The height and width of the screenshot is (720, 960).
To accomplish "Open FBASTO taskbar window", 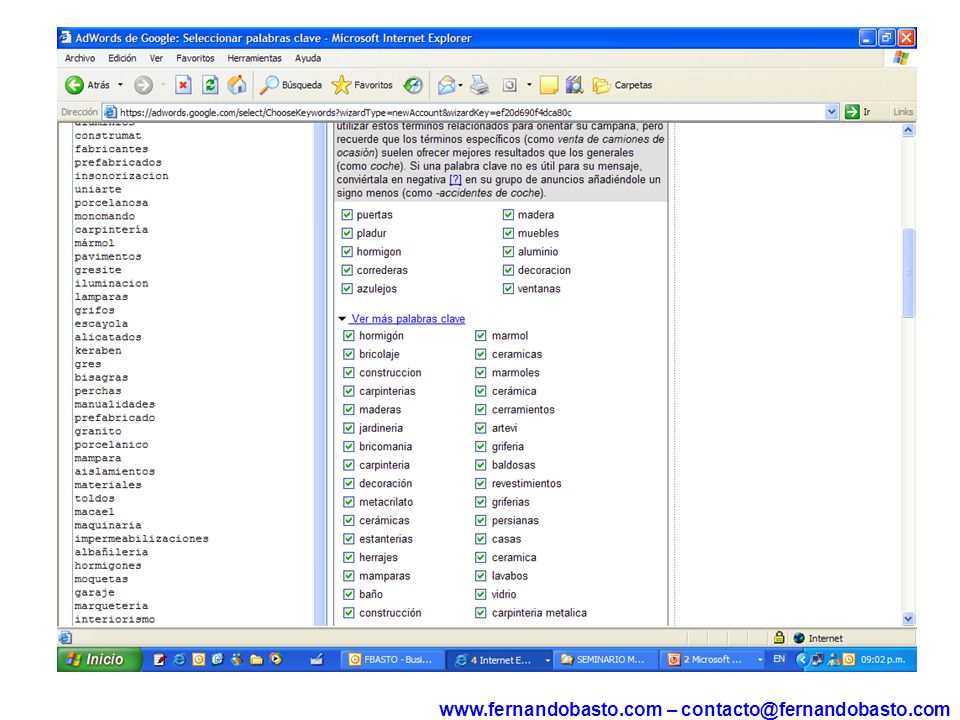I will point(391,659).
